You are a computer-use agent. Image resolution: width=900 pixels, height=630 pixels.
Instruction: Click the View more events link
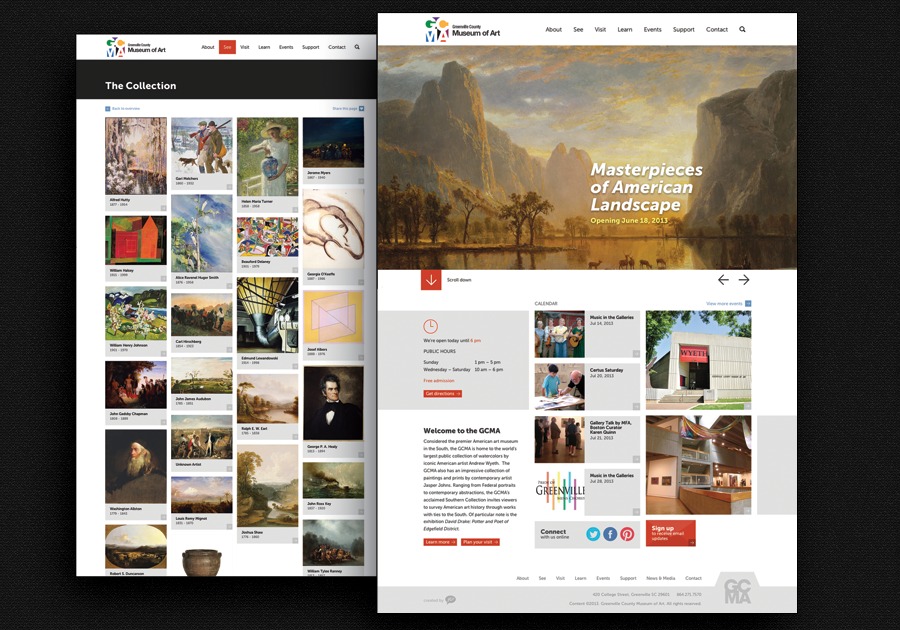tap(724, 304)
